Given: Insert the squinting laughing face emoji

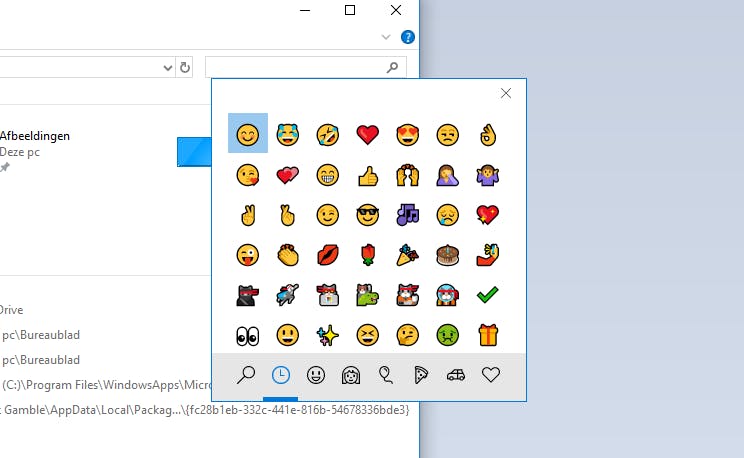Looking at the screenshot, I should pos(368,336).
